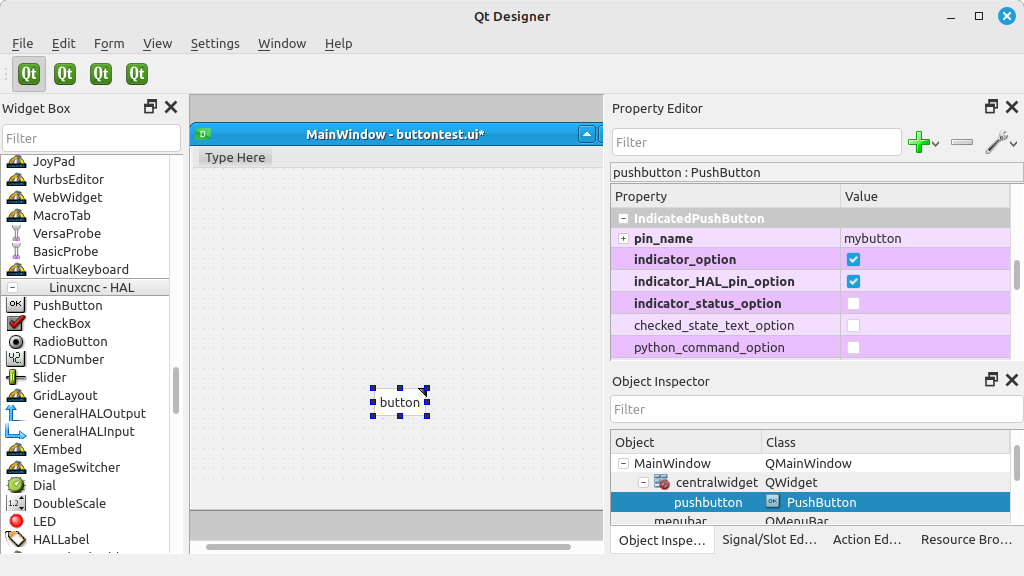Switch to Resource Browser tab
Image resolution: width=1024 pixels, height=576 pixels.
click(966, 540)
